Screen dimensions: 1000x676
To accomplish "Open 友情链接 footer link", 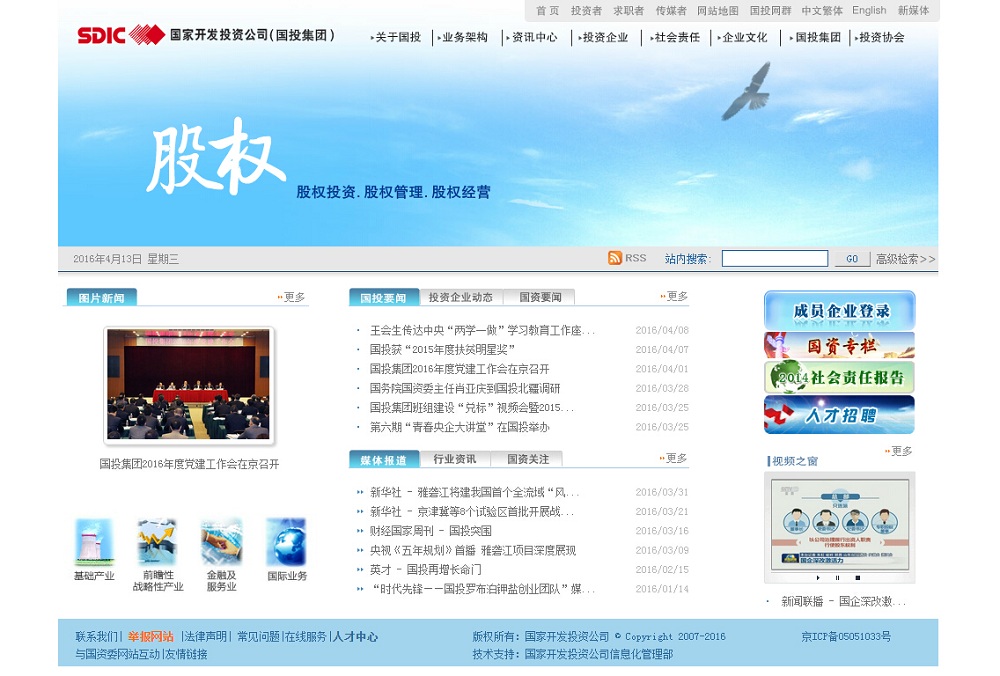I will click(187, 654).
